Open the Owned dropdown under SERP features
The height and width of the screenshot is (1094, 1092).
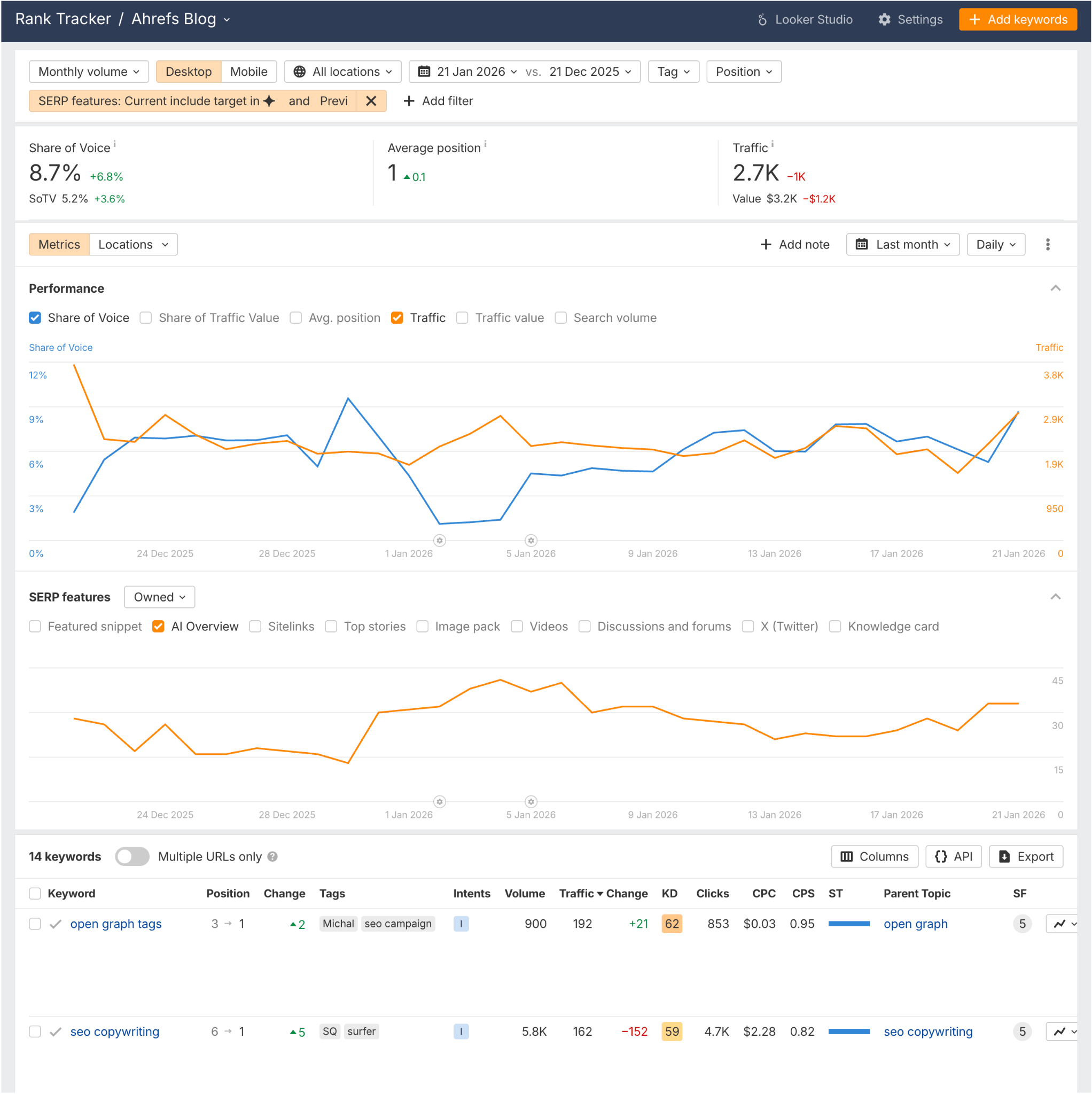[159, 597]
